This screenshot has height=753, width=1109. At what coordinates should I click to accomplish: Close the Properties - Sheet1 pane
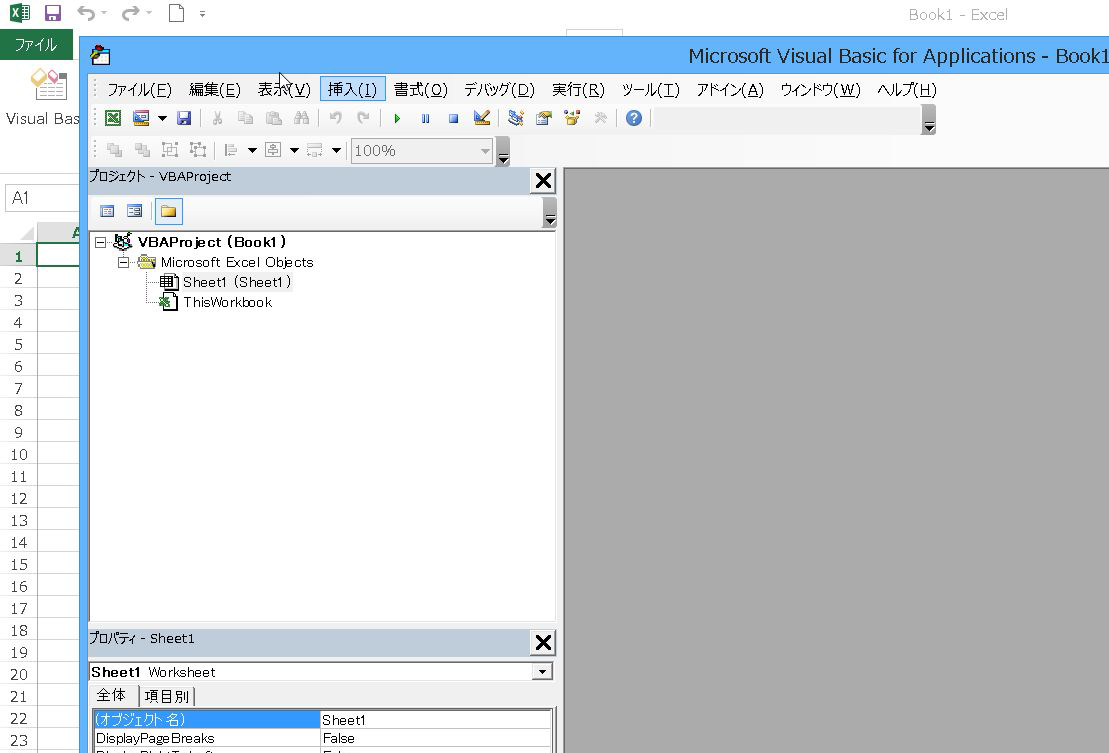(543, 643)
